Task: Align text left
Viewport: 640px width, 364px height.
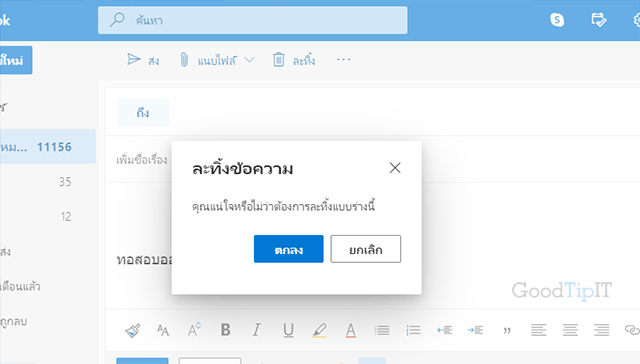Action: 538,330
